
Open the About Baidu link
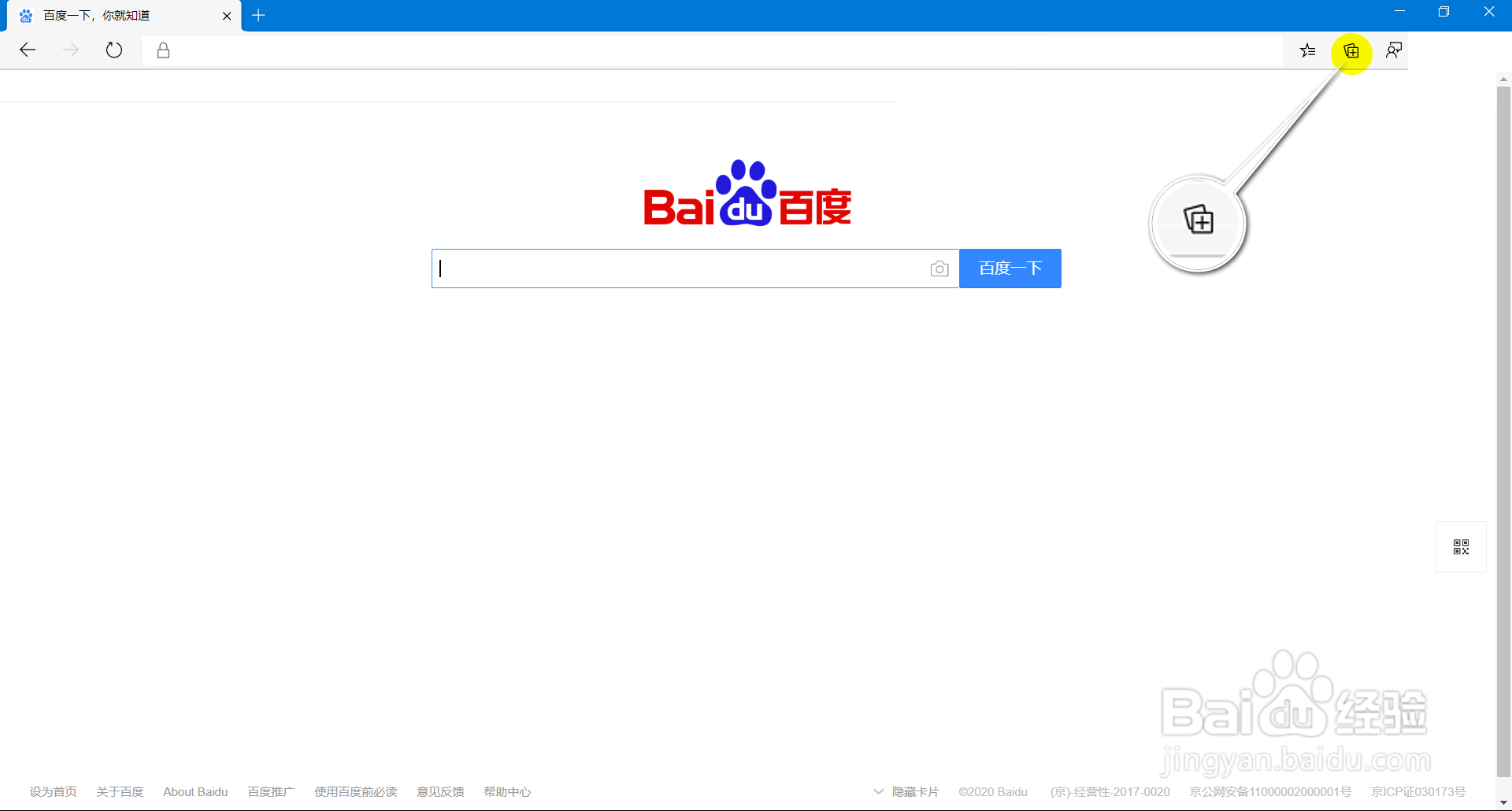(195, 792)
